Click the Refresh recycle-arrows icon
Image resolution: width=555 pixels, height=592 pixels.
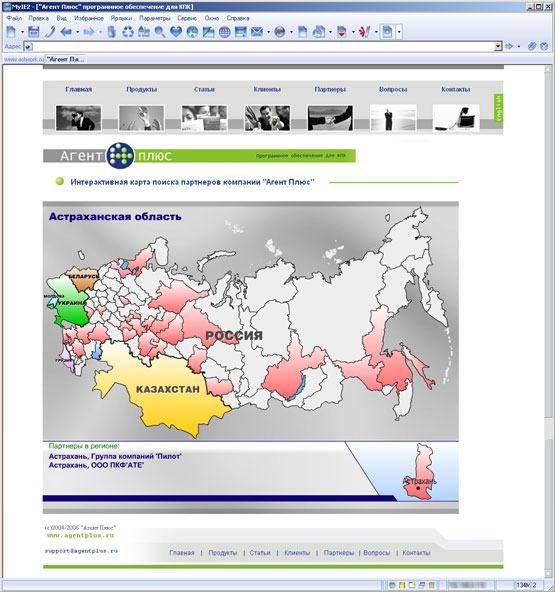128,32
